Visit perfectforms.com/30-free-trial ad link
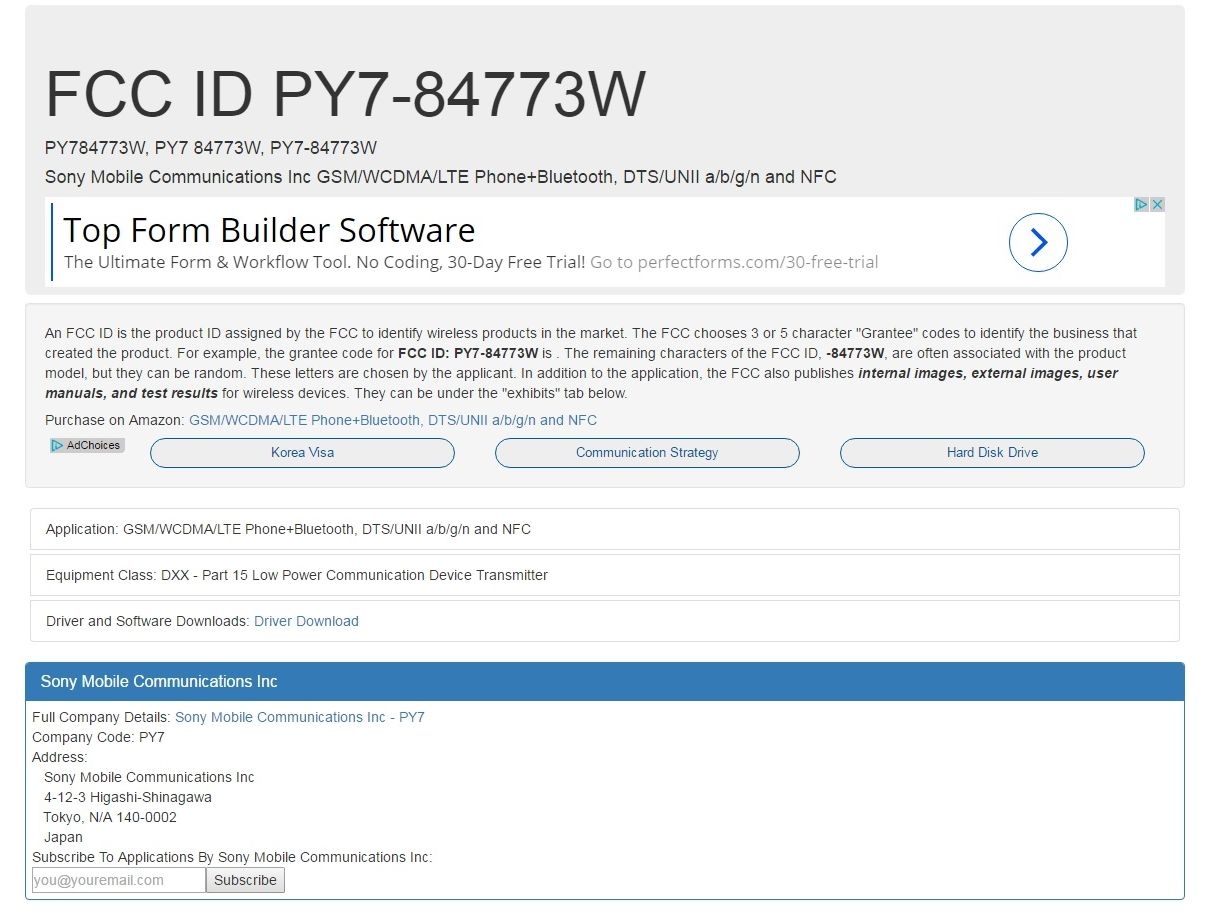The height and width of the screenshot is (913, 1207). coord(734,262)
